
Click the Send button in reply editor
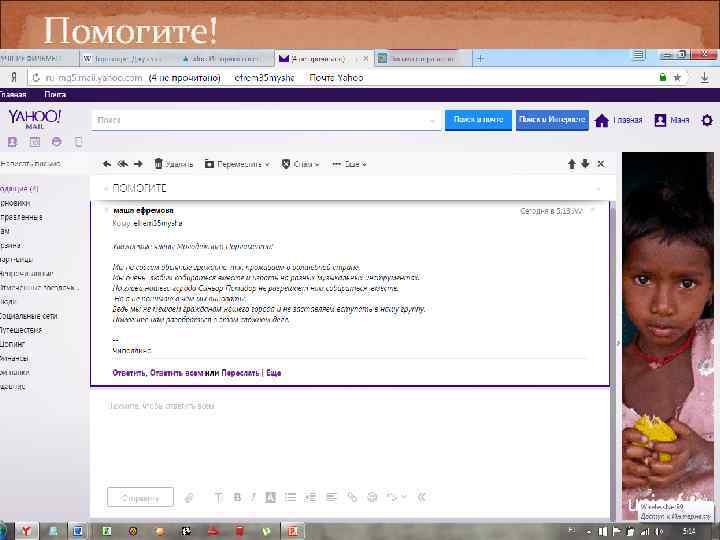[x=141, y=497]
